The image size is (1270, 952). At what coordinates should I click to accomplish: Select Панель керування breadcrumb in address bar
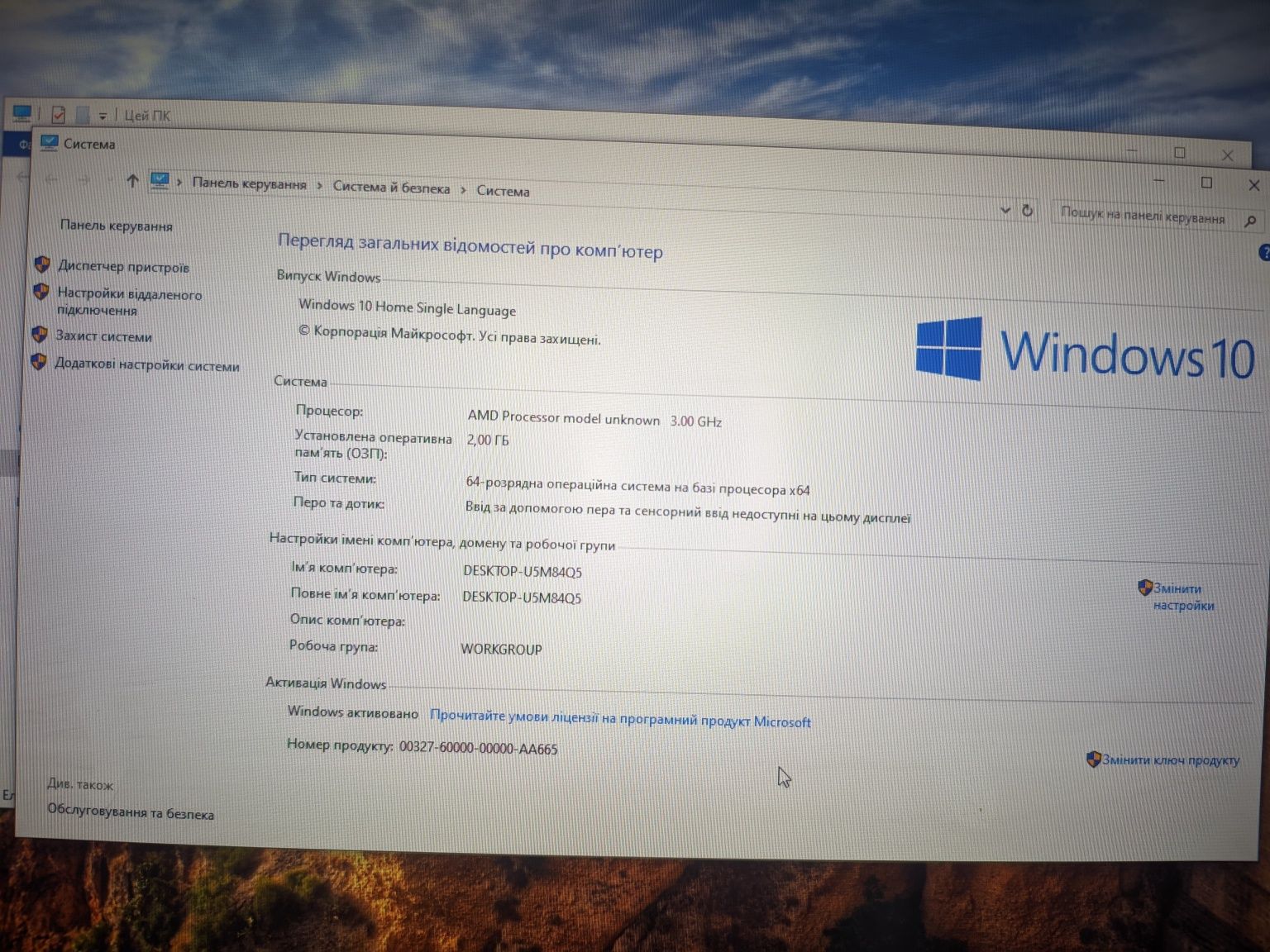pos(249,183)
